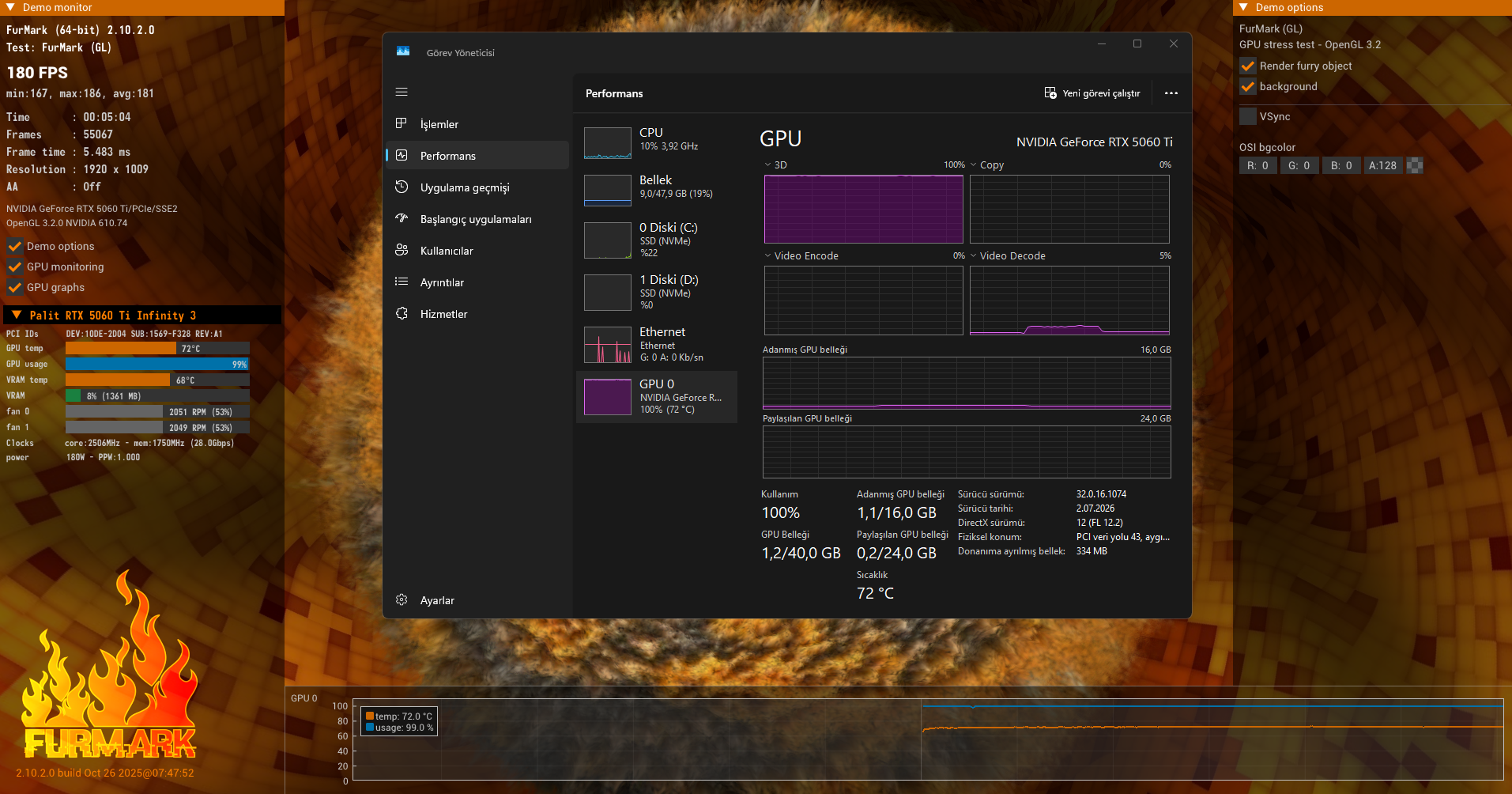1512x794 pixels.
Task: Click the Ayarlar gear icon
Action: click(402, 599)
